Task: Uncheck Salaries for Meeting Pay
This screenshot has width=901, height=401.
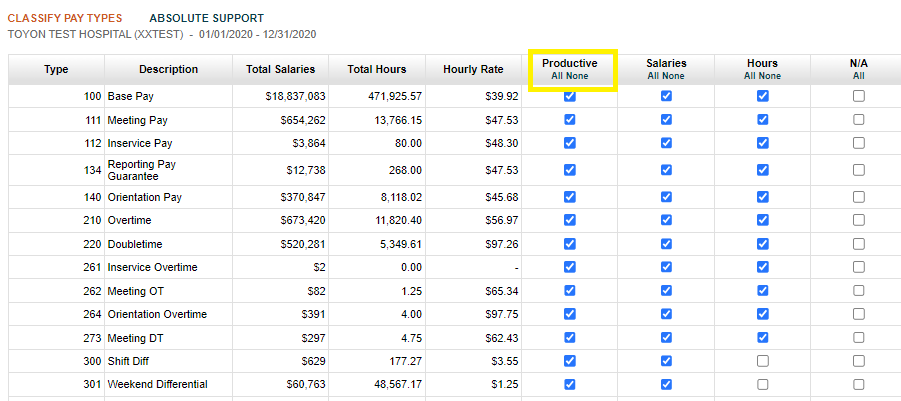Action: pos(666,119)
